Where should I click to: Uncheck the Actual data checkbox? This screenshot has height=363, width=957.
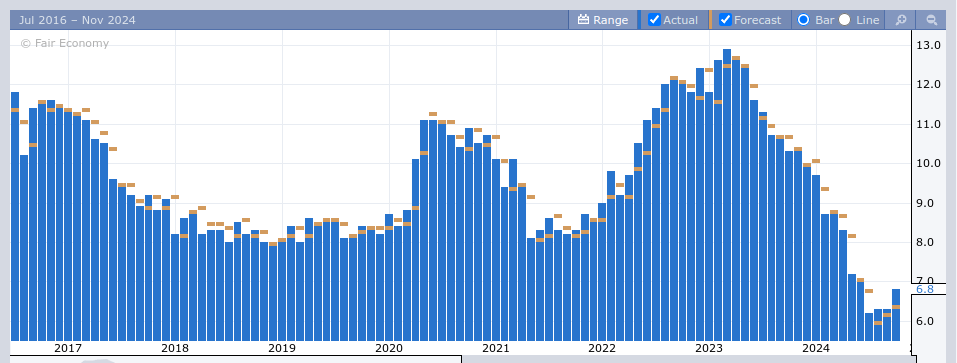(654, 20)
